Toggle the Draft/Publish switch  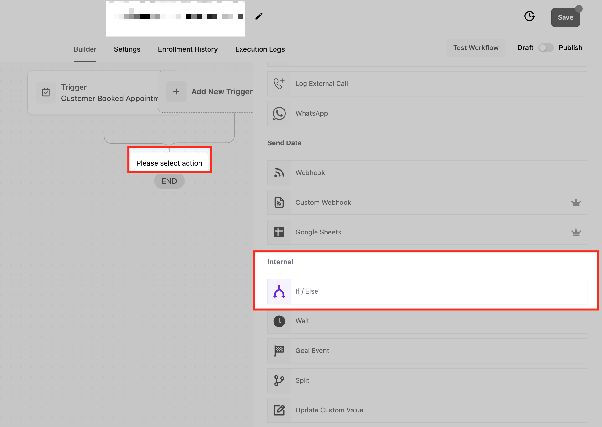546,48
